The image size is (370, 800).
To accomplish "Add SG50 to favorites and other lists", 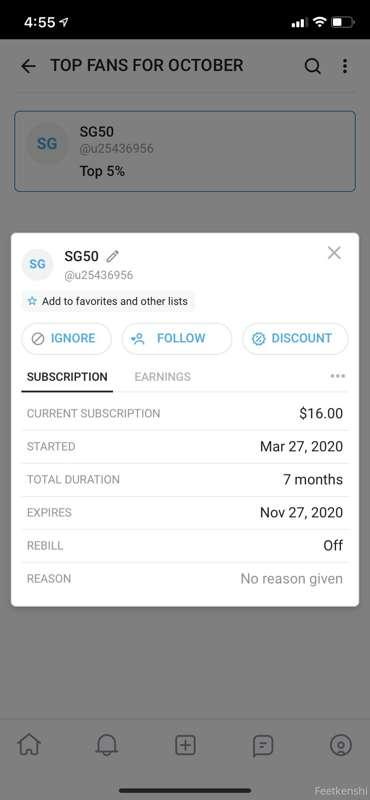I will 108,301.
